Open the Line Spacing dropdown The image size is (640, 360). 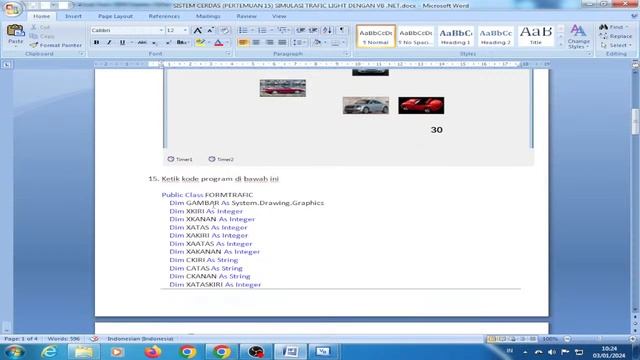[299, 42]
